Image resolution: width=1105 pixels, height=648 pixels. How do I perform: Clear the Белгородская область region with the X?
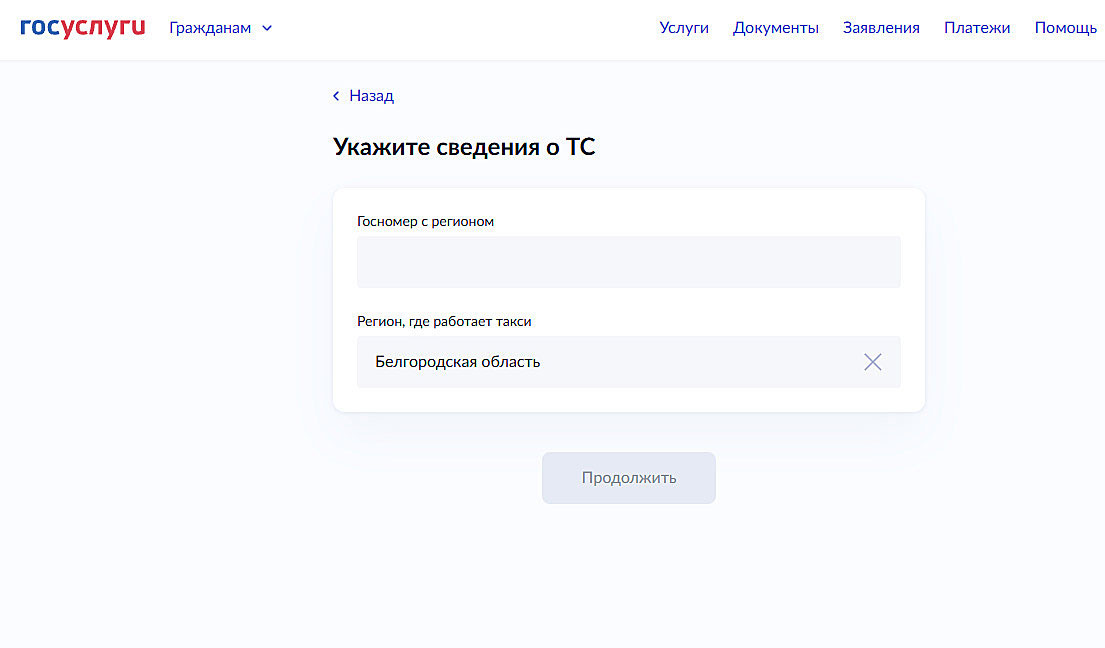click(872, 362)
